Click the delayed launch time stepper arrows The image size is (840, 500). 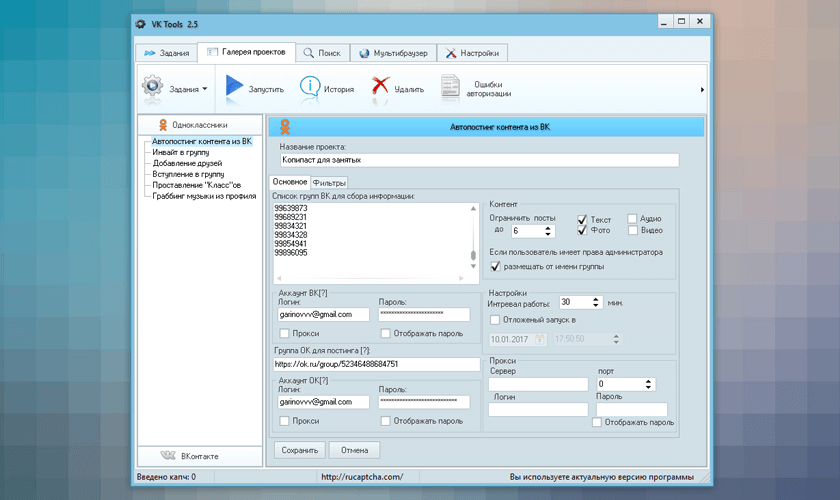[616, 339]
